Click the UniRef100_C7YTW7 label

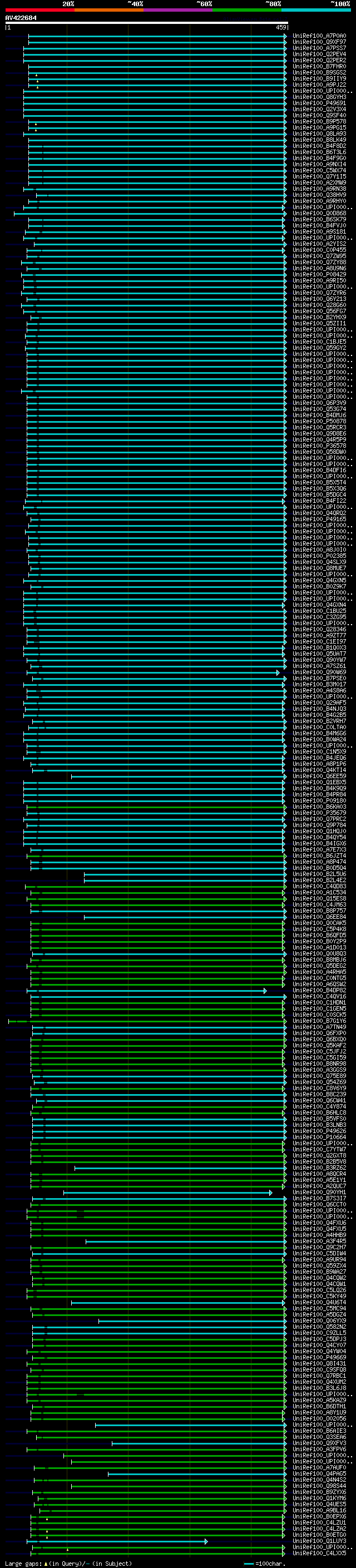(x=319, y=1150)
